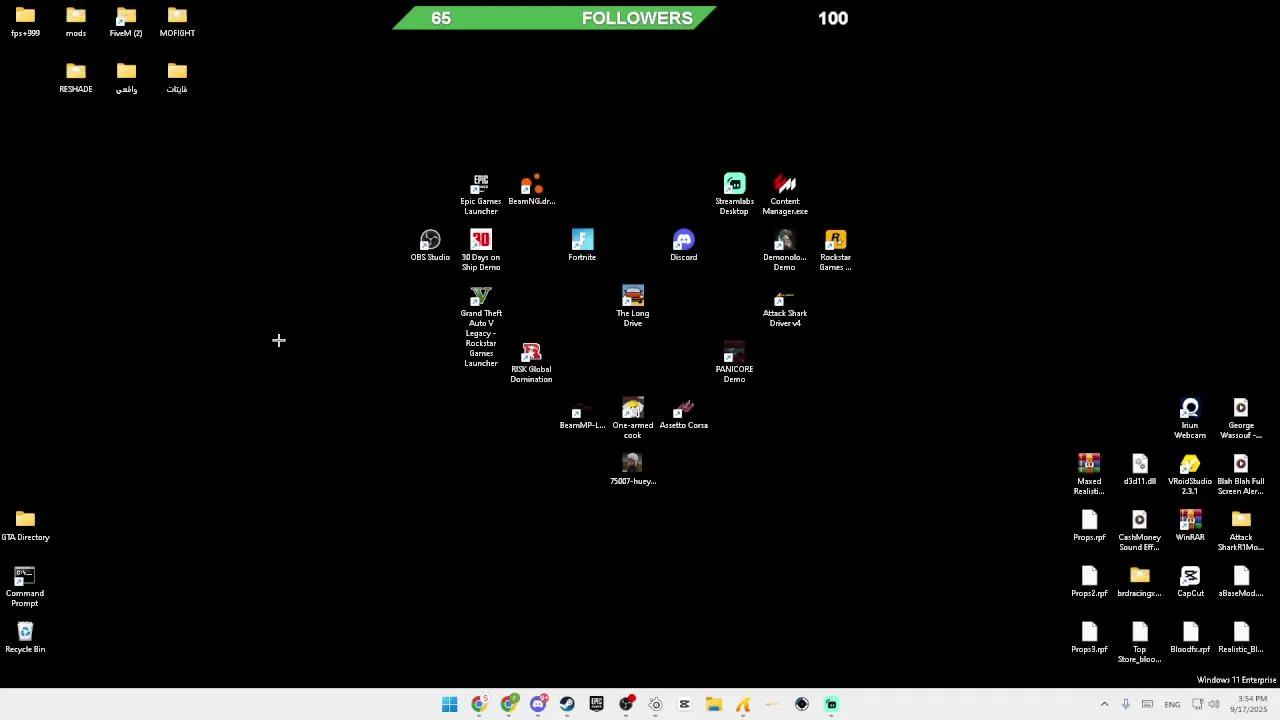
Task: Open Steam from the taskbar
Action: tap(567, 704)
